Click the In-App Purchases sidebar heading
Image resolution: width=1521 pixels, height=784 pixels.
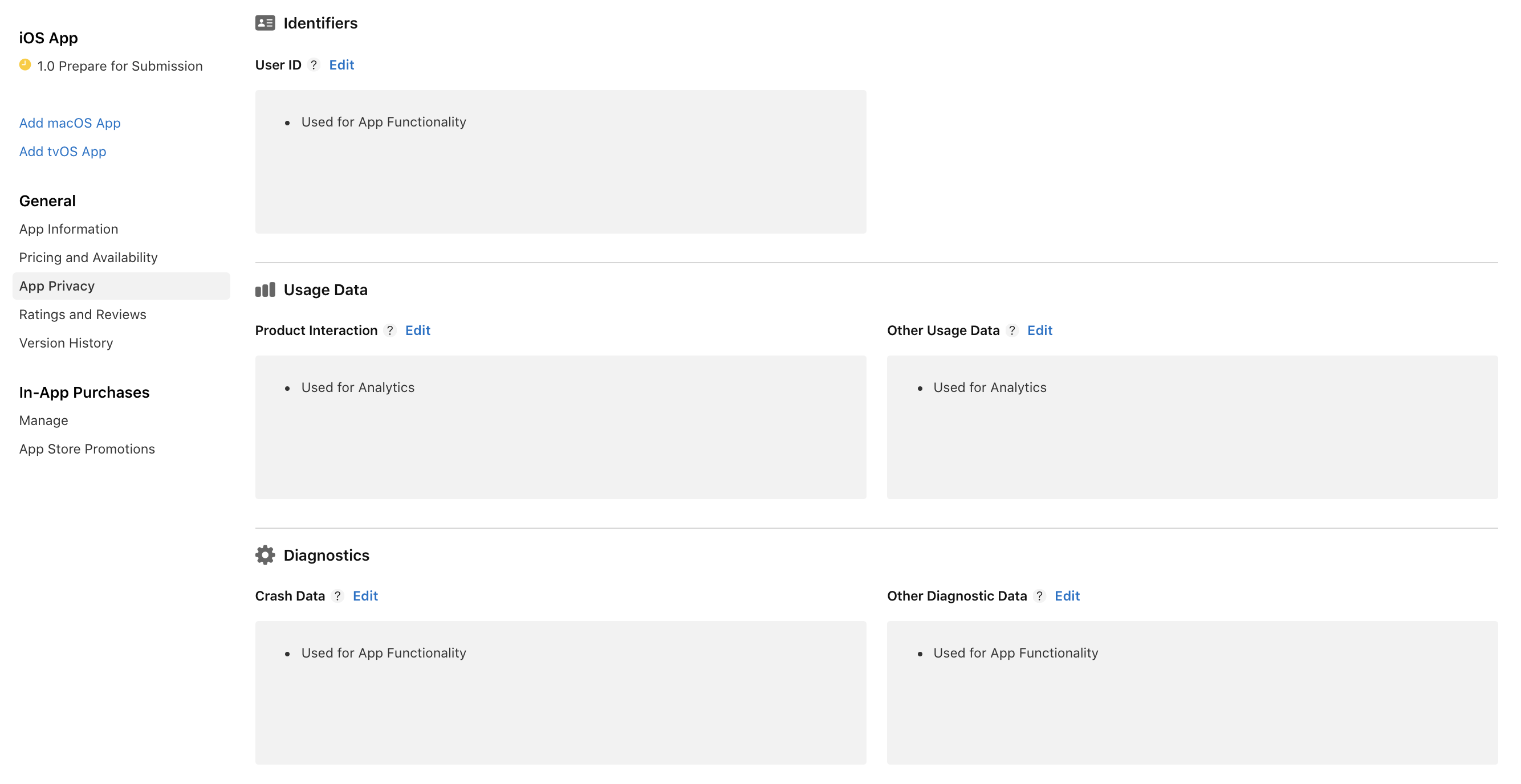[x=84, y=393]
